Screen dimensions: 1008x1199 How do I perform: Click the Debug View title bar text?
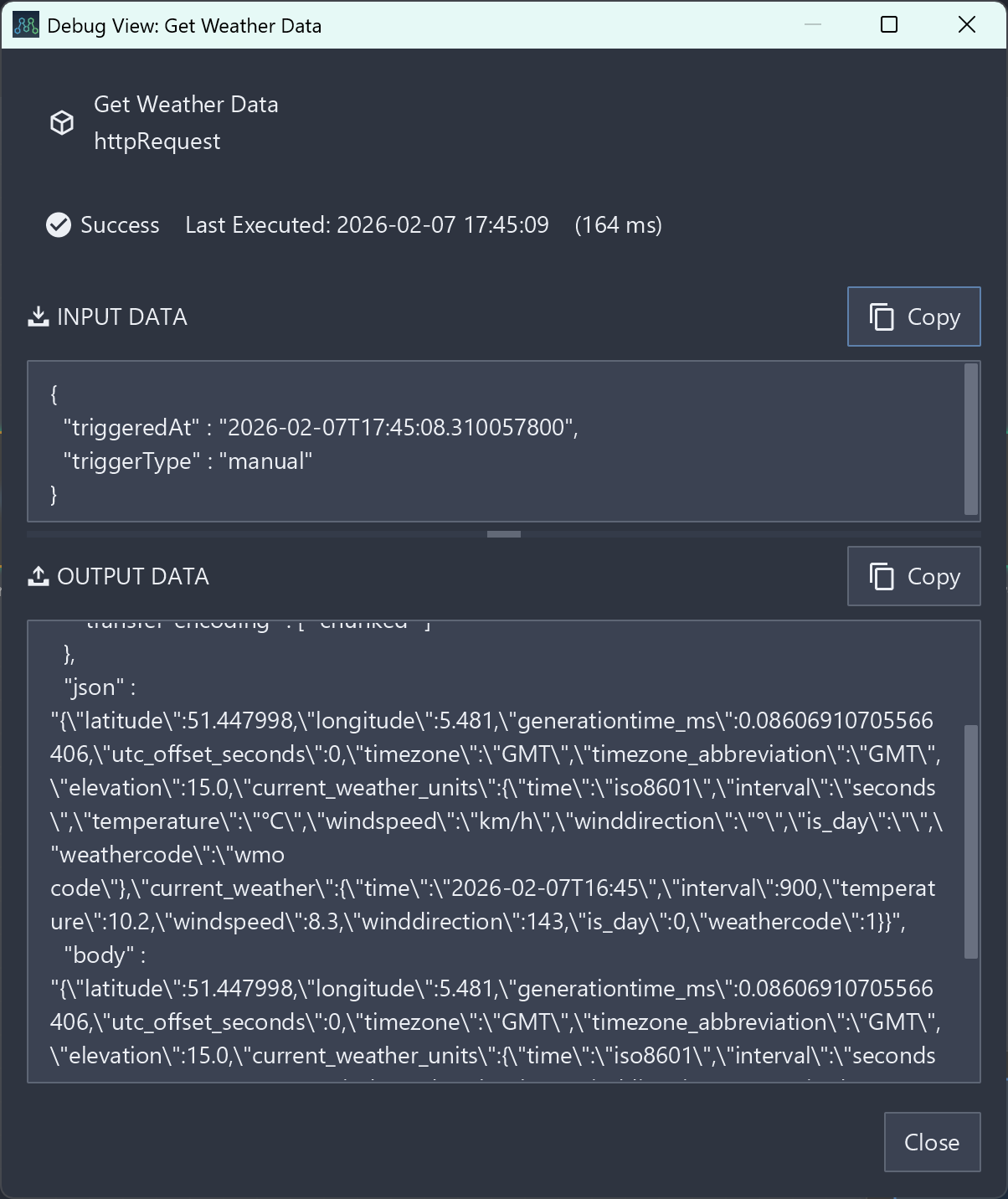pyautogui.click(x=186, y=26)
